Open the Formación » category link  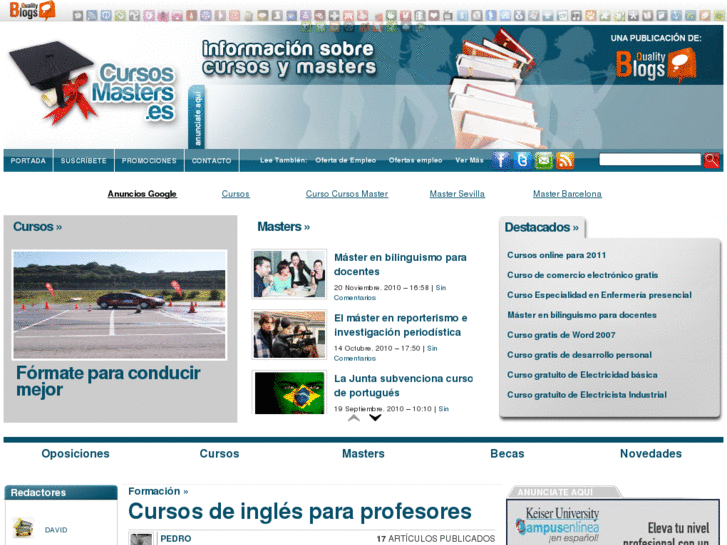tap(158, 491)
